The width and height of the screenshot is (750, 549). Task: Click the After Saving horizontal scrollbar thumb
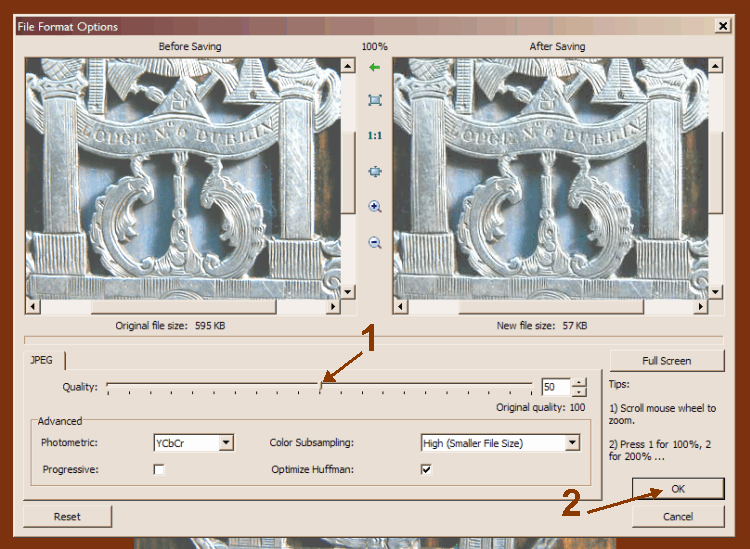click(551, 307)
